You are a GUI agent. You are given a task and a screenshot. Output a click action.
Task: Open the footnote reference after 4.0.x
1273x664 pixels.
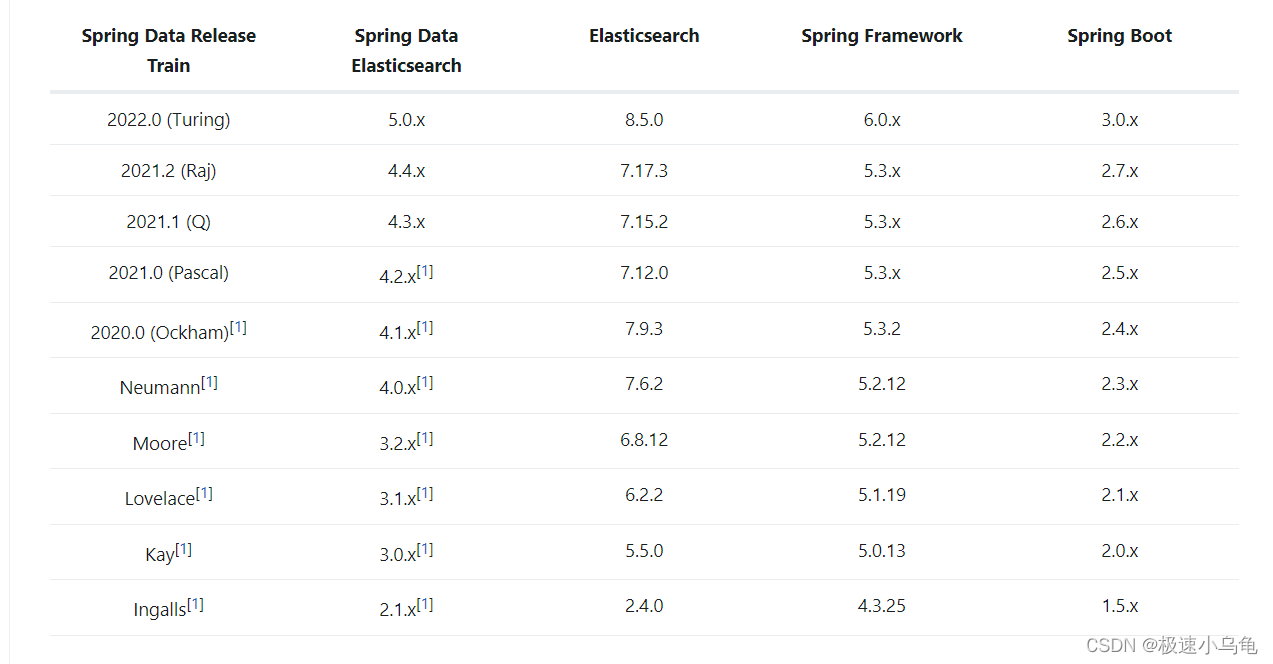(425, 383)
